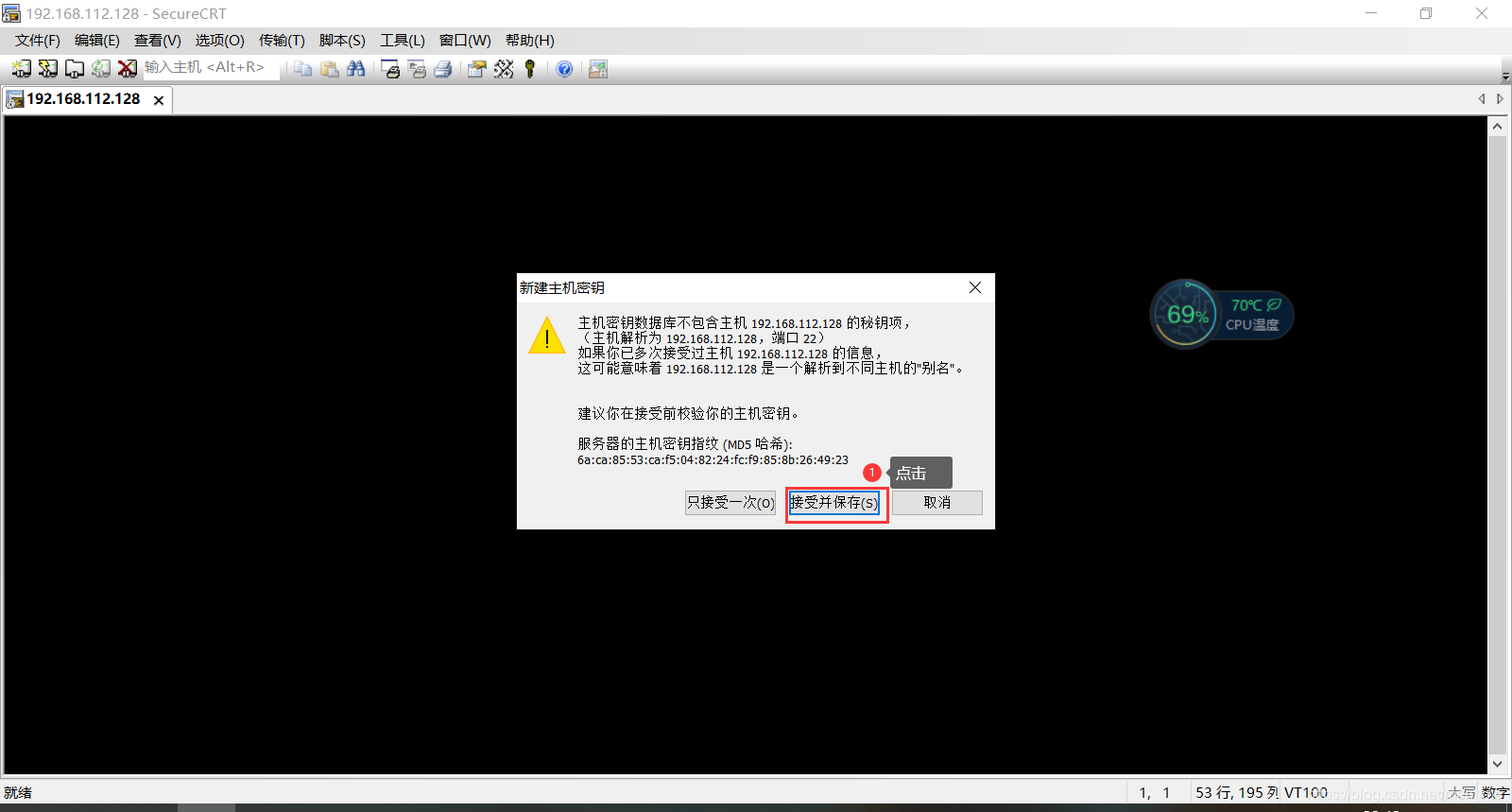Click the terminal scrollbar up arrow
The height and width of the screenshot is (812, 1512).
[x=1497, y=126]
